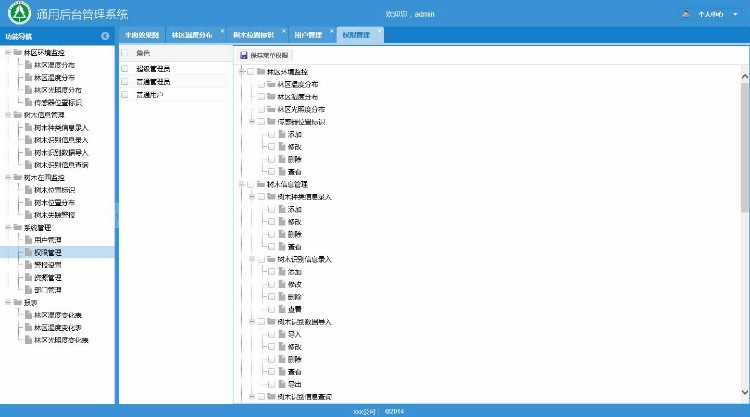Click file icon of 导入 in permission tree
The image size is (750, 417).
(x=282, y=334)
